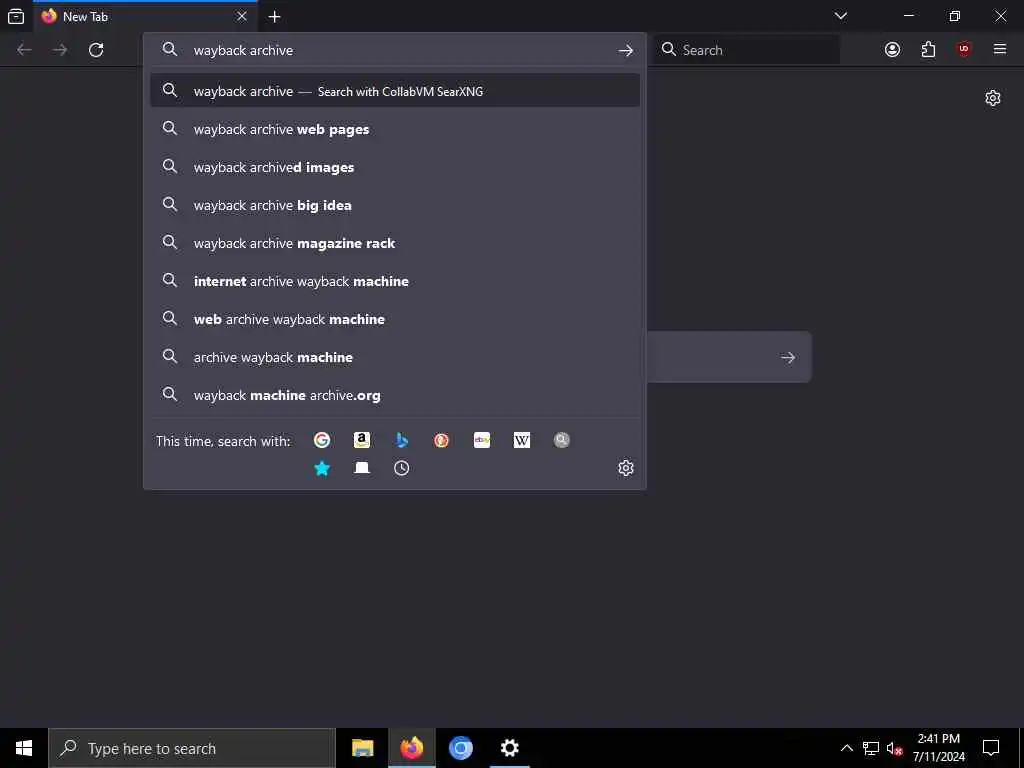
Task: Pick suggestion "wayback archive big idea"
Action: point(395,205)
